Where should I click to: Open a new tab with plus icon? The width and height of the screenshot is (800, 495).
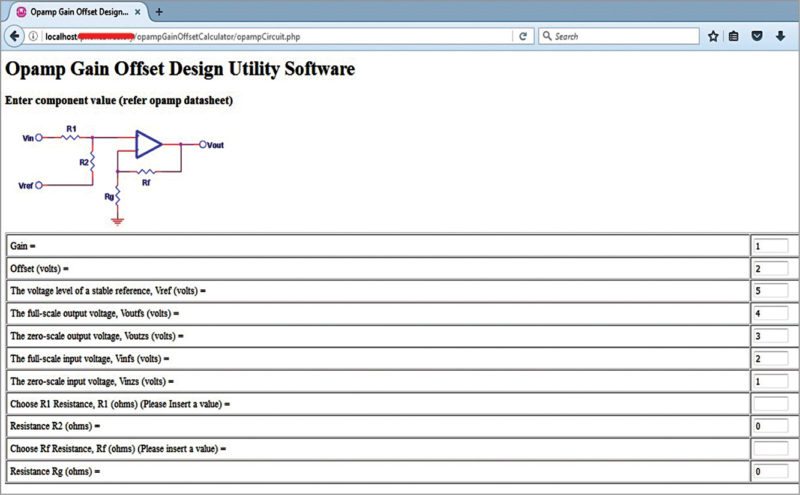click(x=158, y=11)
